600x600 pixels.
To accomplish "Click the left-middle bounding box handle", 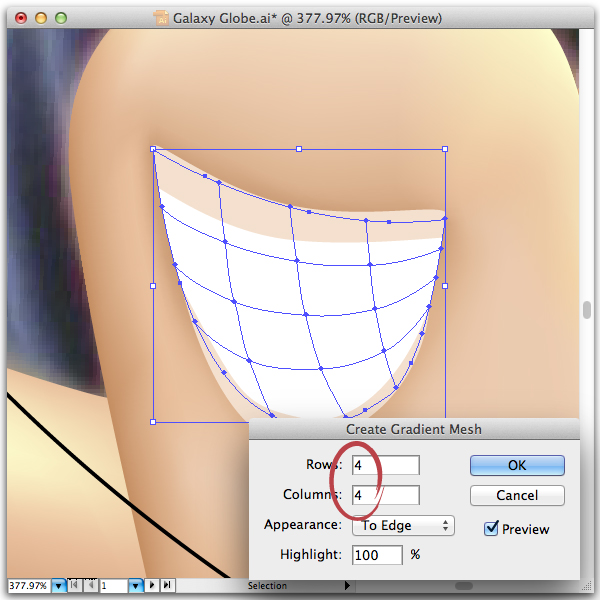I will 153,286.
